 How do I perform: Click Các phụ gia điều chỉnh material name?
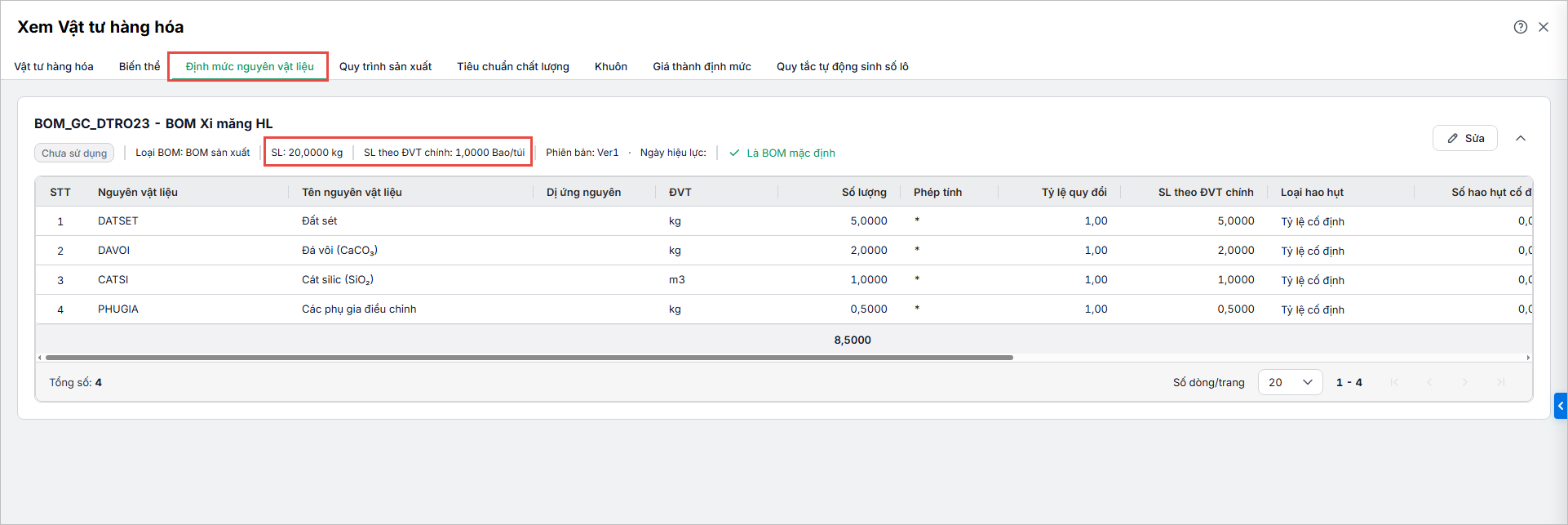pos(359,309)
